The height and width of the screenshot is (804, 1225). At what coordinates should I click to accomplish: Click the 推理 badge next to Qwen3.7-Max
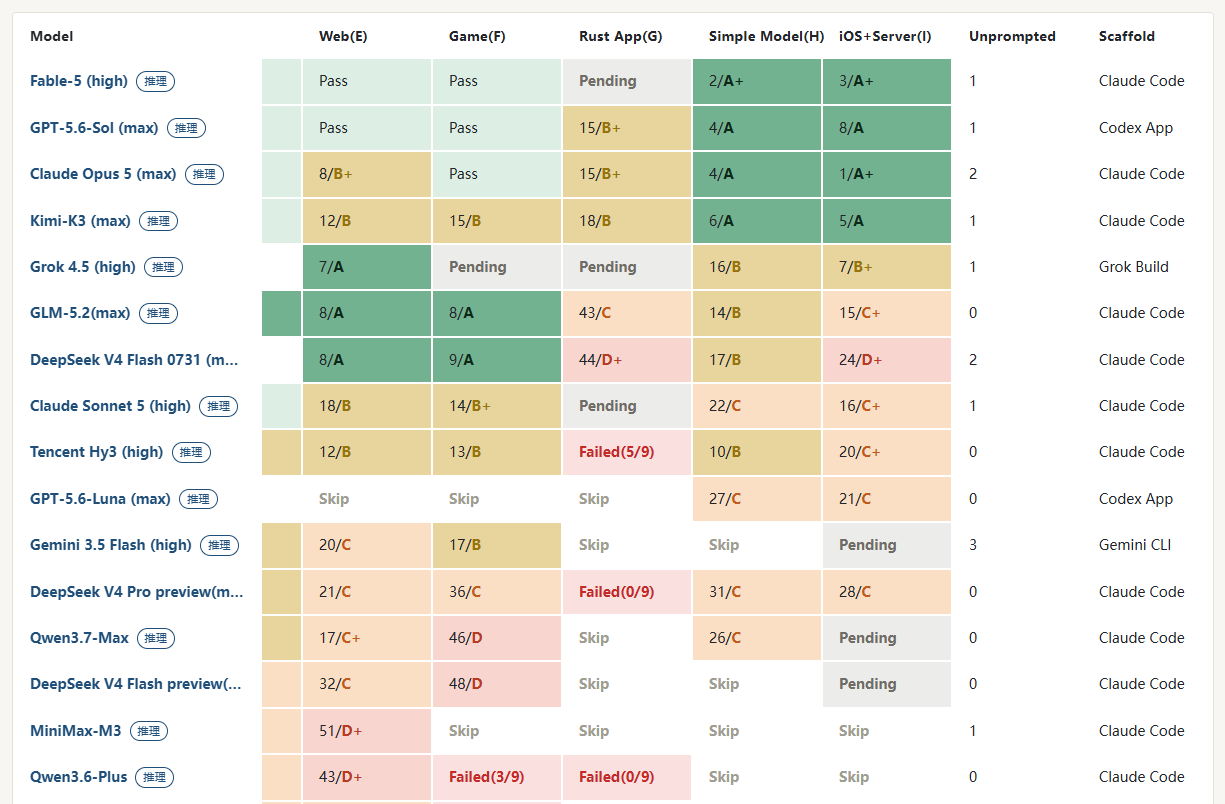click(155, 638)
